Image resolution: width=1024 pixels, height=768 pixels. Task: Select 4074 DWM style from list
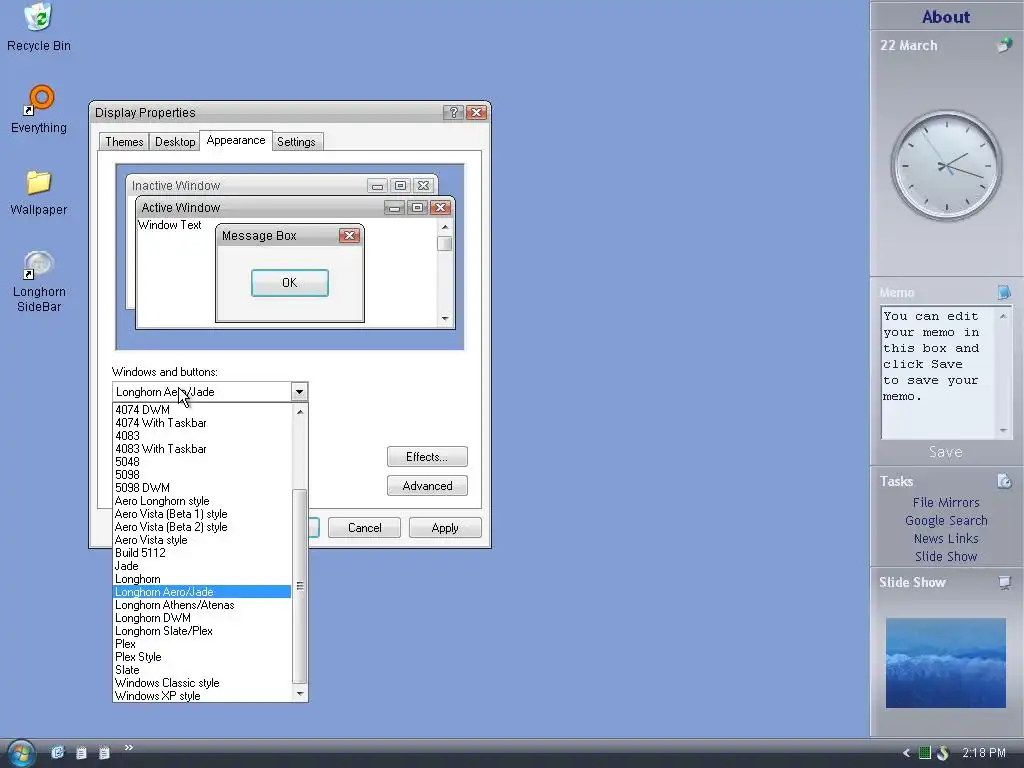coord(202,410)
